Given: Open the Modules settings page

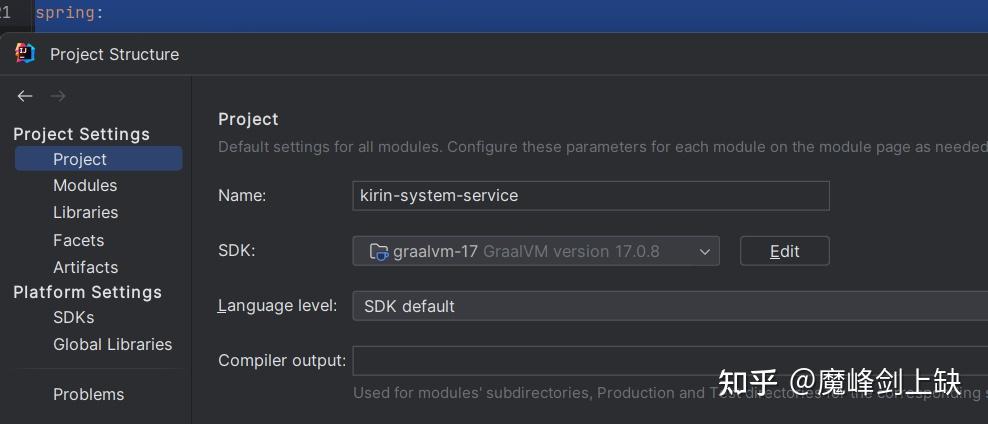Looking at the screenshot, I should click(x=85, y=185).
